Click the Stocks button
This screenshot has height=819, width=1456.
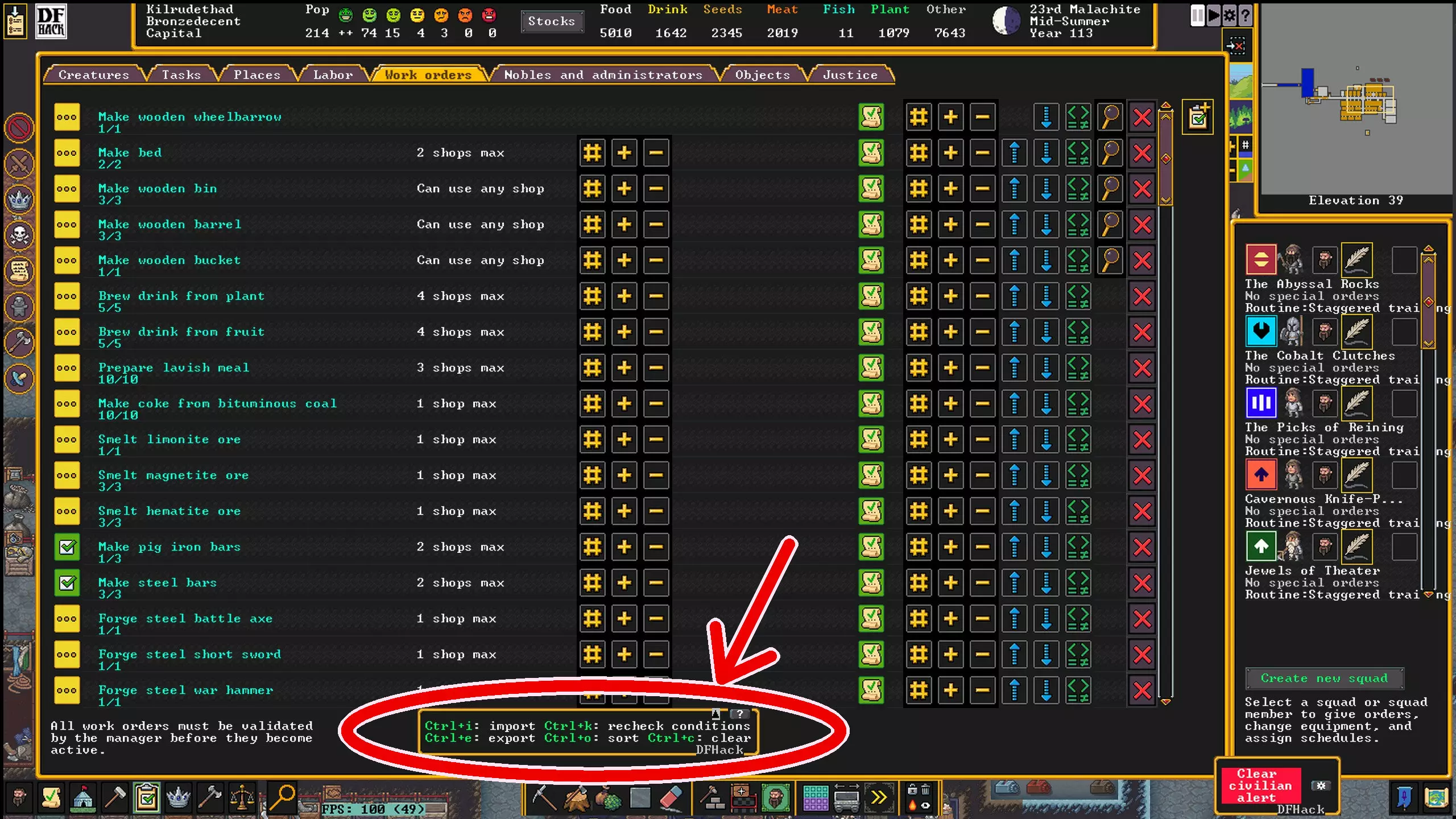(x=551, y=22)
